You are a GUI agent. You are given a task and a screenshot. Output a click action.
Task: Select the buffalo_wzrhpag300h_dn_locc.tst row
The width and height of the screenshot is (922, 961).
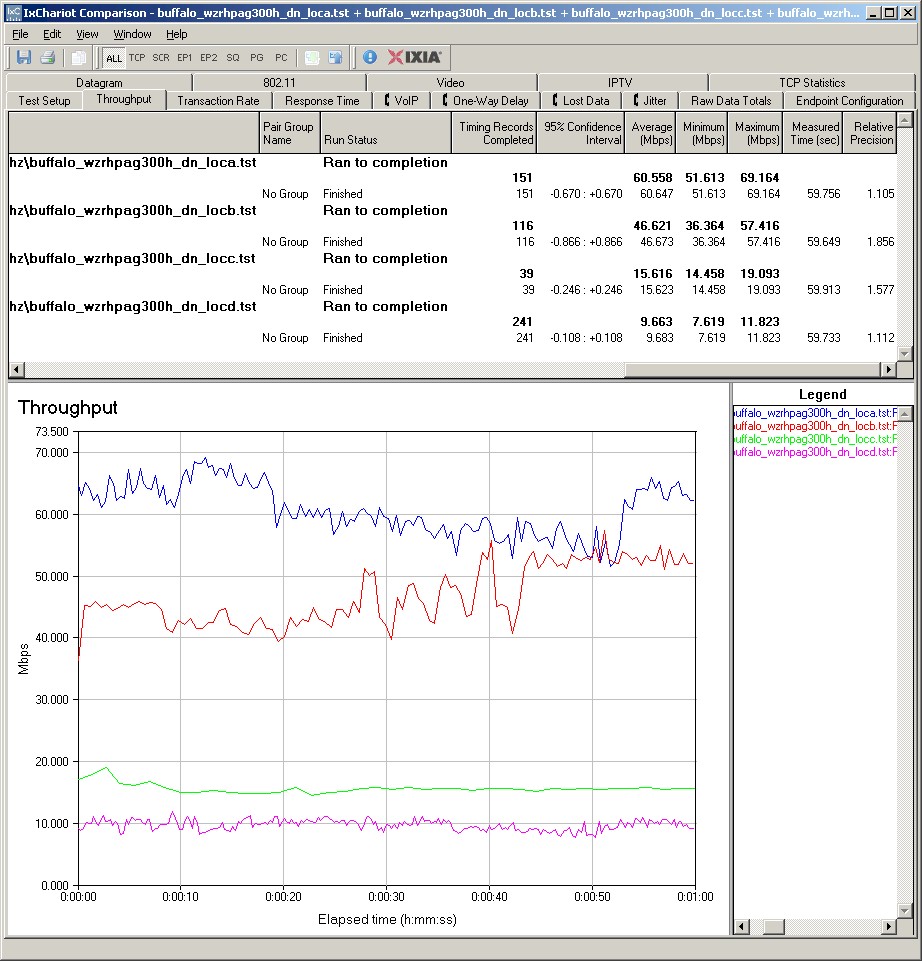tap(452, 258)
